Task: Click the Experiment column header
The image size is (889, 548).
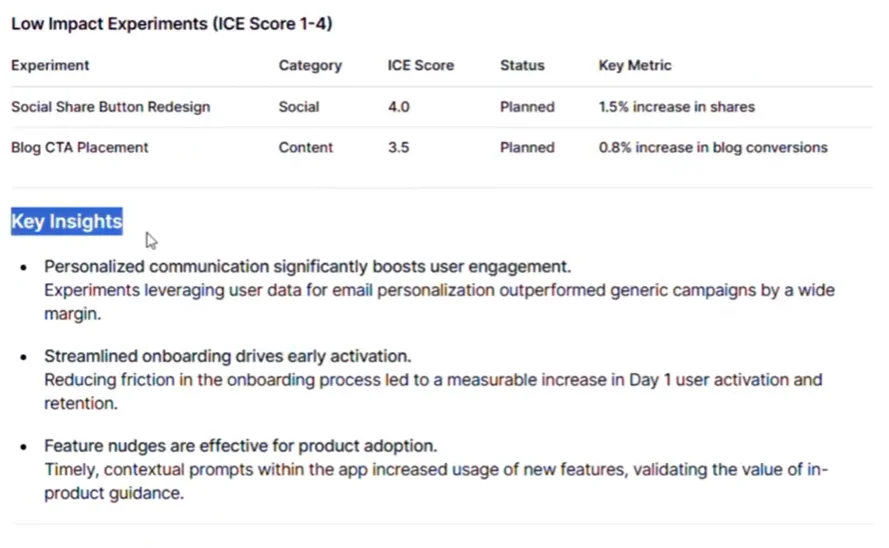Action: point(50,65)
